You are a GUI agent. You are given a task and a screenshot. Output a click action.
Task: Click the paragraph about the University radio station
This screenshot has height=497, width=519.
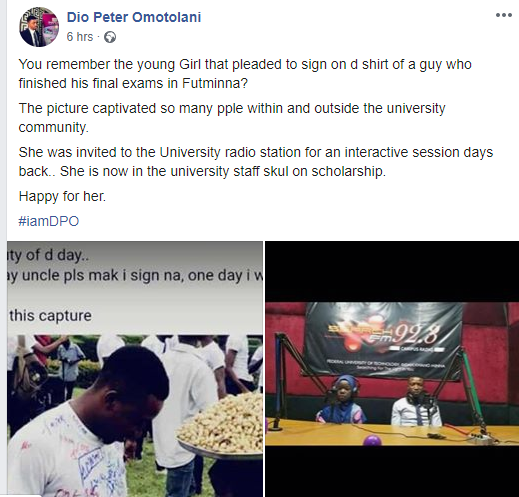pyautogui.click(x=256, y=162)
